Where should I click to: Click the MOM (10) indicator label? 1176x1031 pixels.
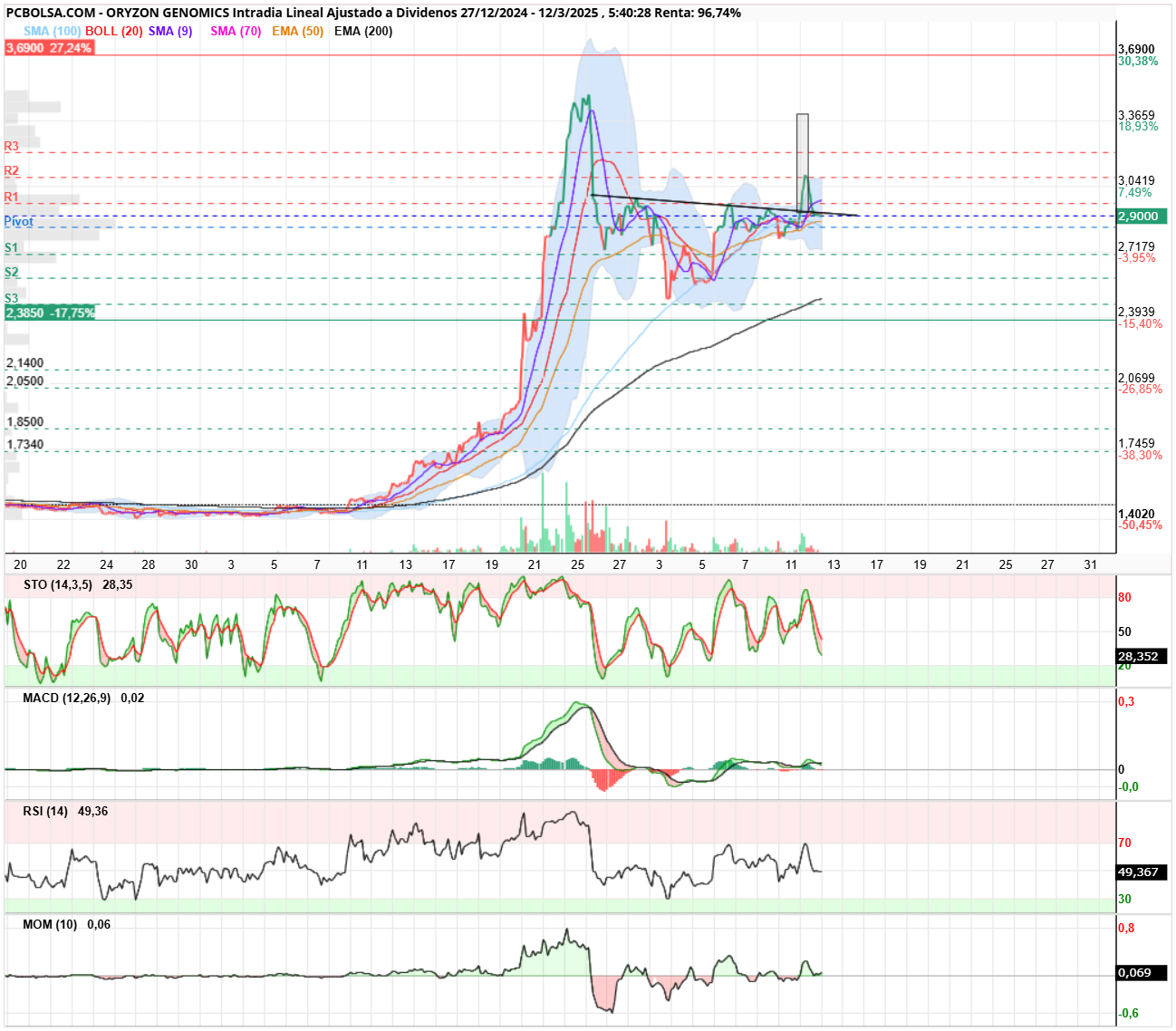(50, 924)
